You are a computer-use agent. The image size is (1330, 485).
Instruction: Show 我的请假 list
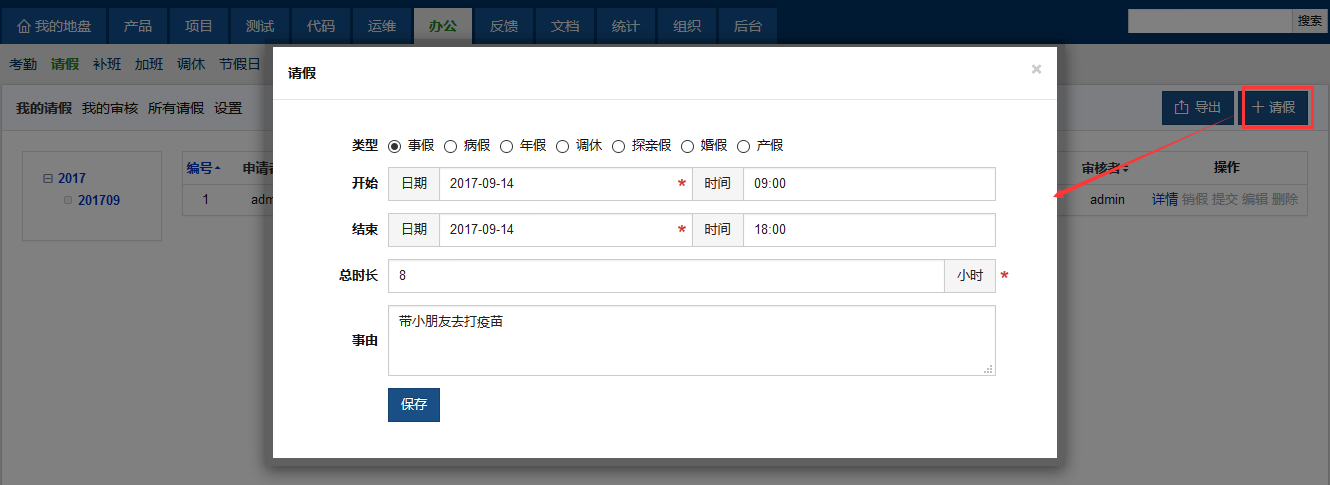[x=44, y=108]
